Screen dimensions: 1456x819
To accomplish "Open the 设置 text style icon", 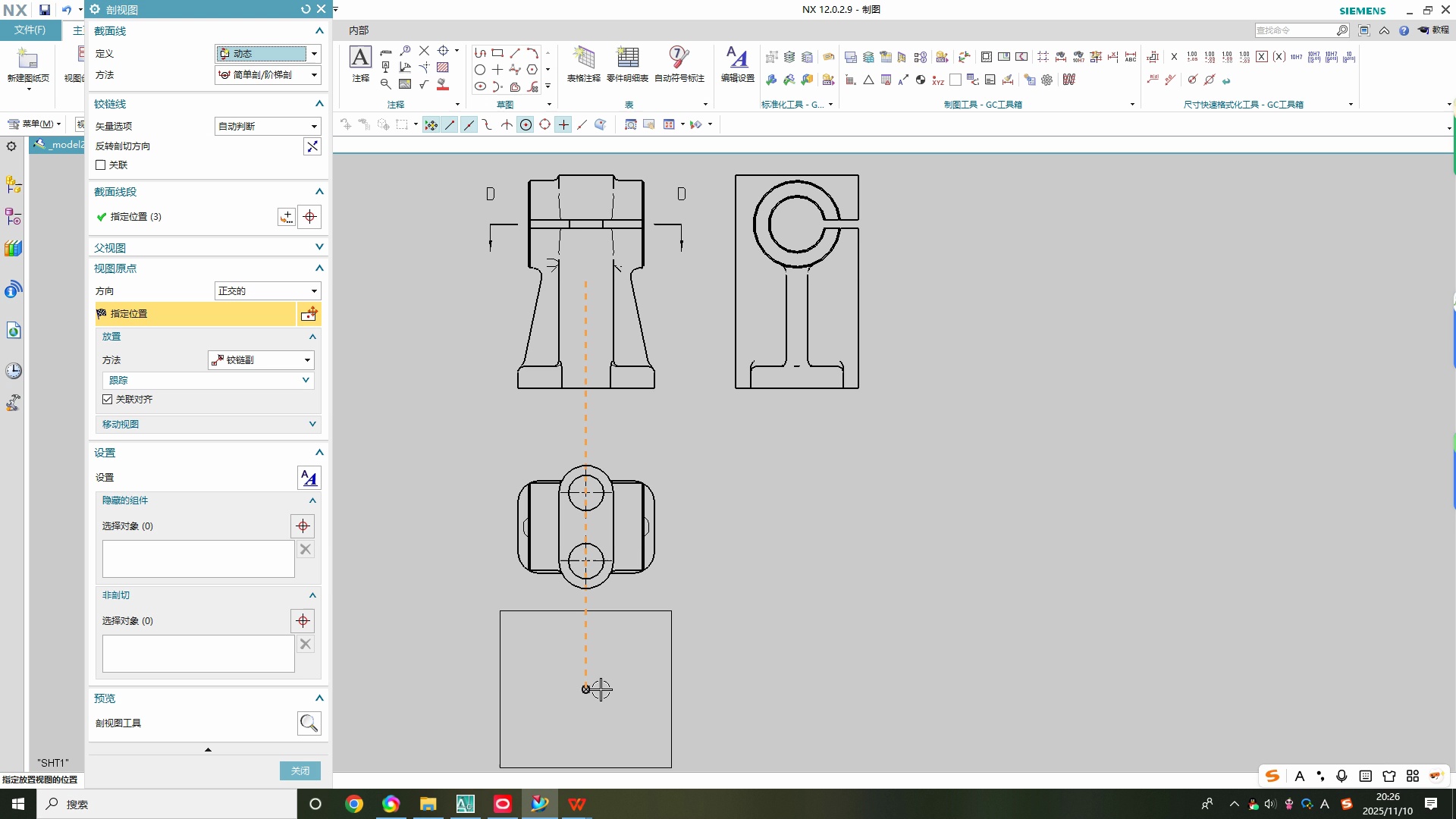I will tap(309, 478).
